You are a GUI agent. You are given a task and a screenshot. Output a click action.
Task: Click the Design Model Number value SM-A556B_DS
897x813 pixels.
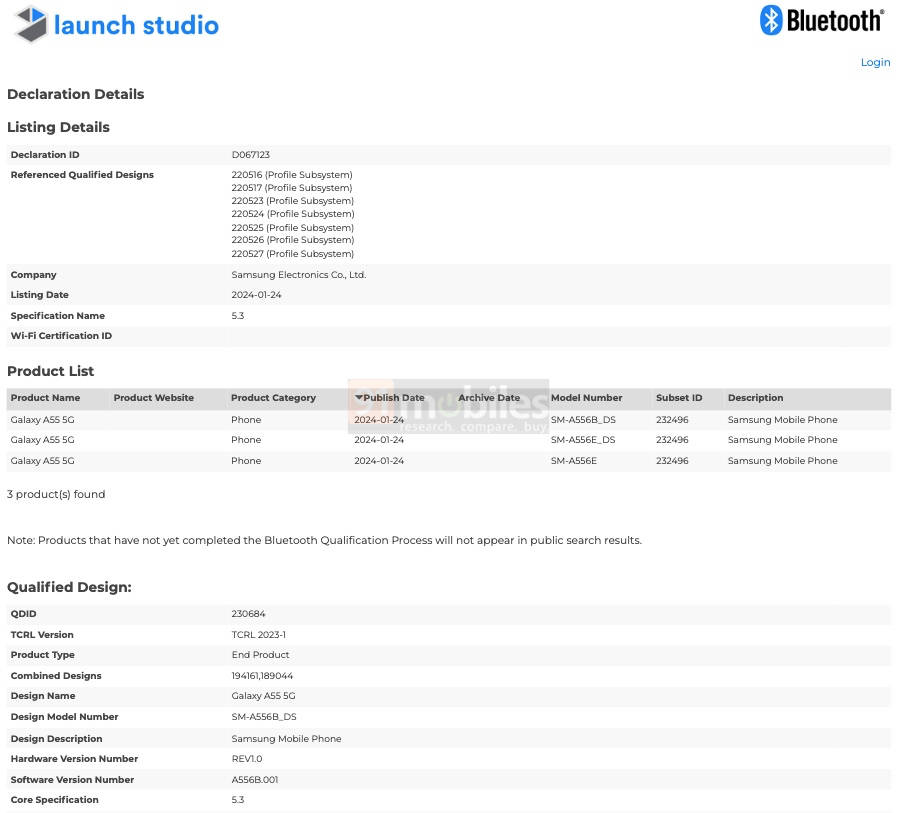pos(264,716)
